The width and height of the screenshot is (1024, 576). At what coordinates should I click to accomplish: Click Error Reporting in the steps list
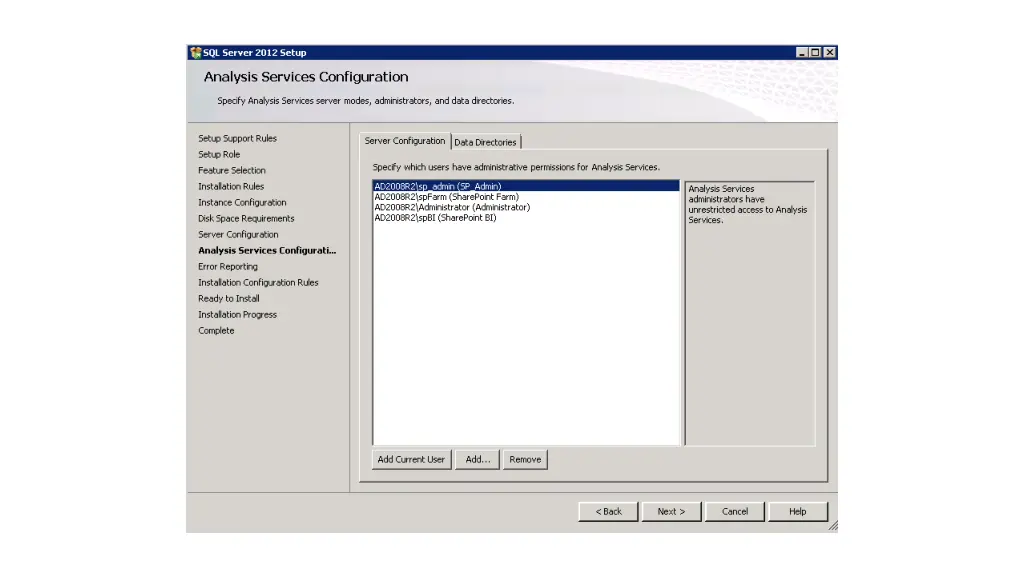coord(228,266)
